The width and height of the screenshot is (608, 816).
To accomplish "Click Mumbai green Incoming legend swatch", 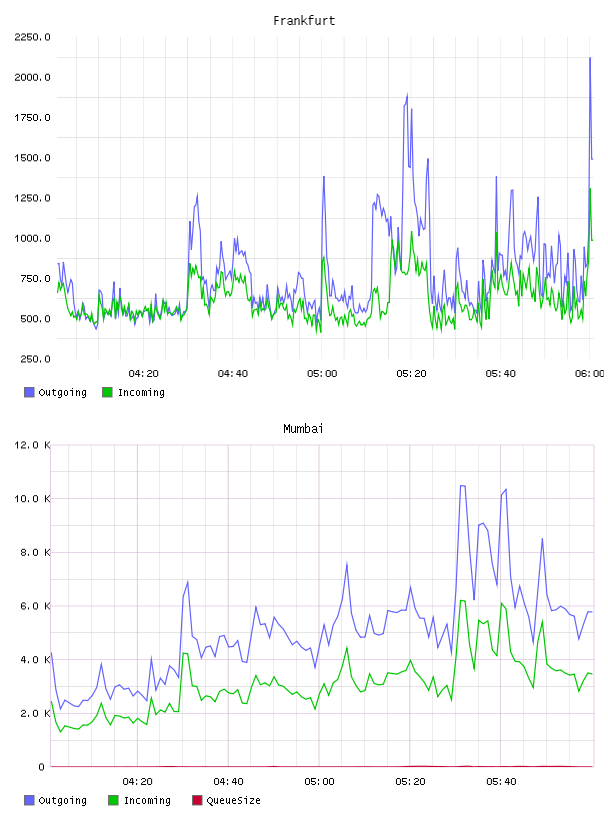I will [x=113, y=800].
